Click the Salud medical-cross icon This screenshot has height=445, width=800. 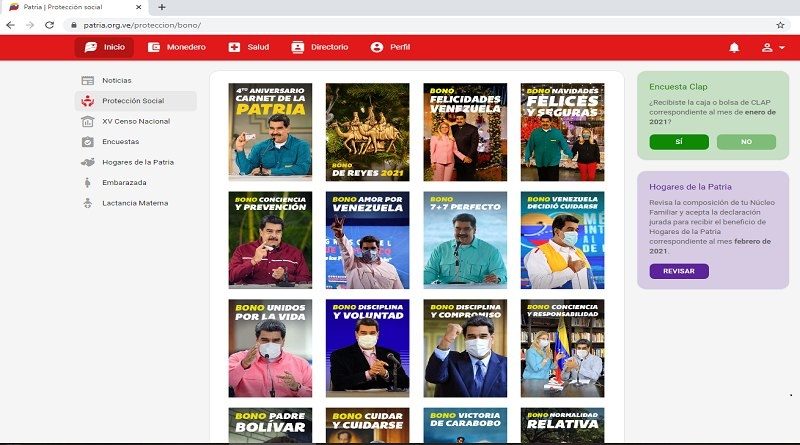[x=234, y=47]
